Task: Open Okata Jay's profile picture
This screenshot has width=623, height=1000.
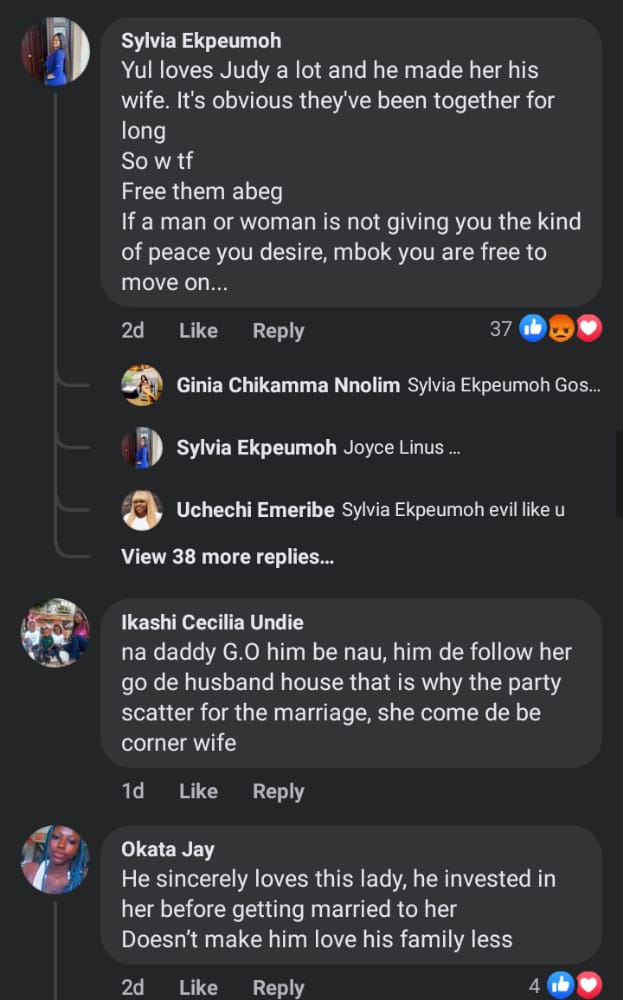Action: [56, 859]
